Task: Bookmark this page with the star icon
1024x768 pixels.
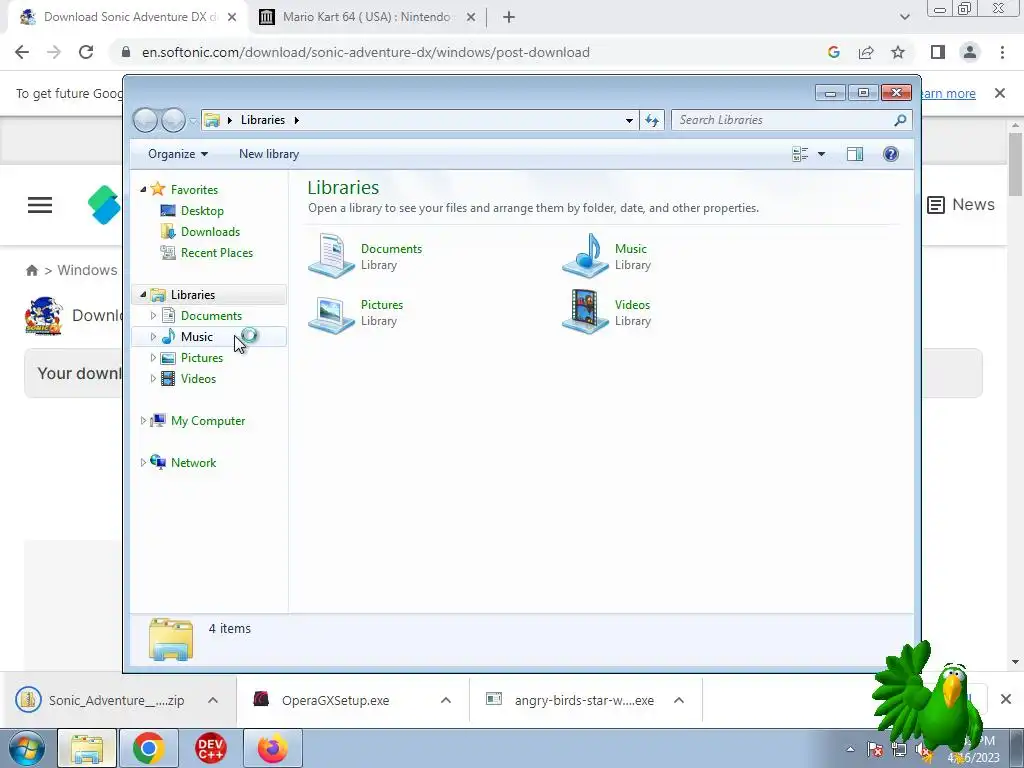Action: 898,52
